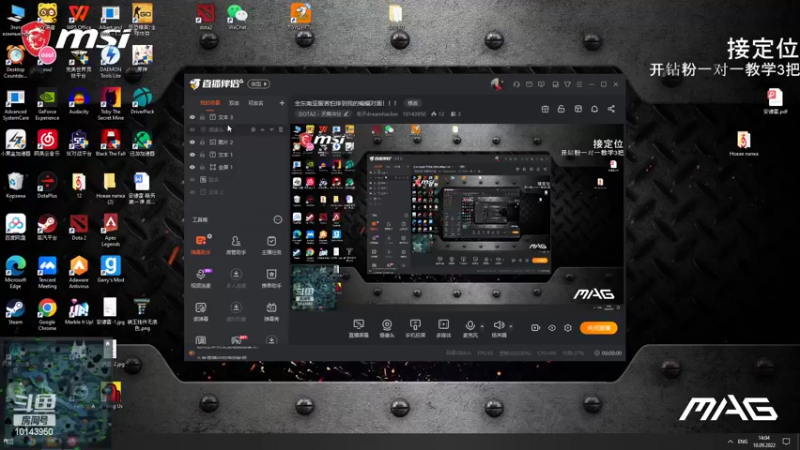This screenshot has height=450, width=800.
Task: Click the orange broadcast button
Action: point(598,328)
